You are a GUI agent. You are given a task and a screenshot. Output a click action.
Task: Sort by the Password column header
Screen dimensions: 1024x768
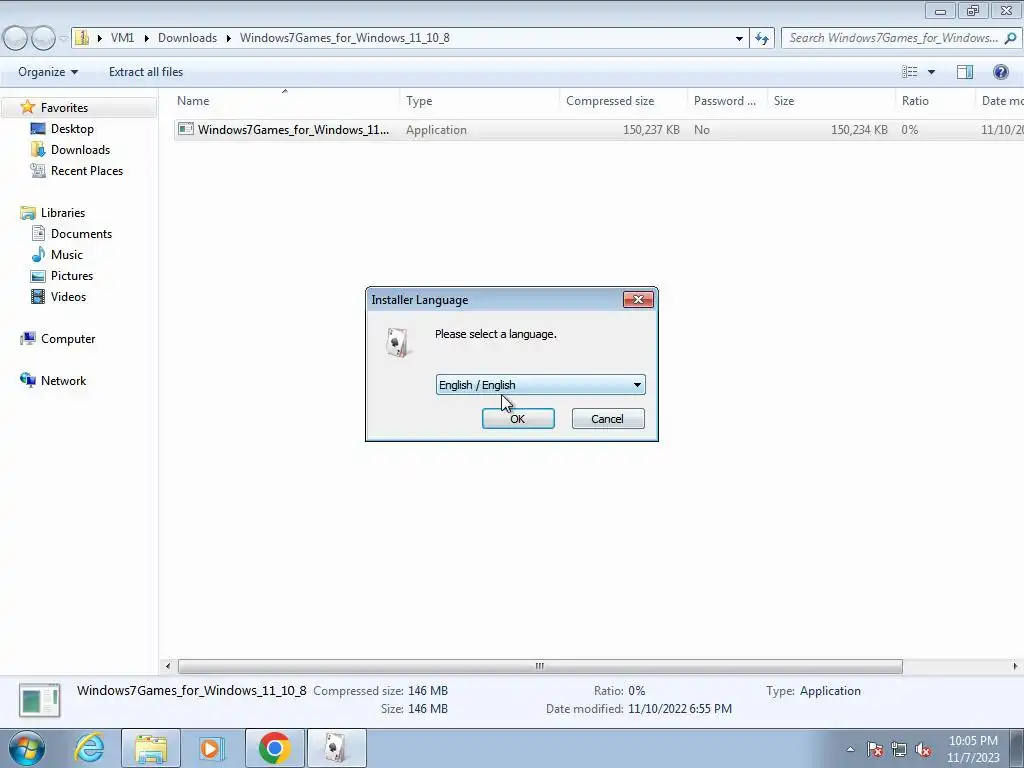(x=727, y=101)
